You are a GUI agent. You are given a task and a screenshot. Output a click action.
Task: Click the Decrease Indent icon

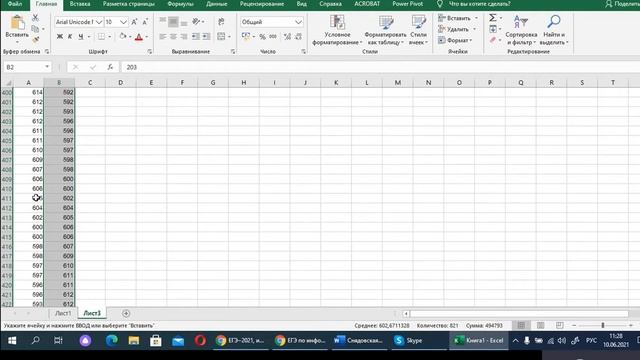[196, 37]
